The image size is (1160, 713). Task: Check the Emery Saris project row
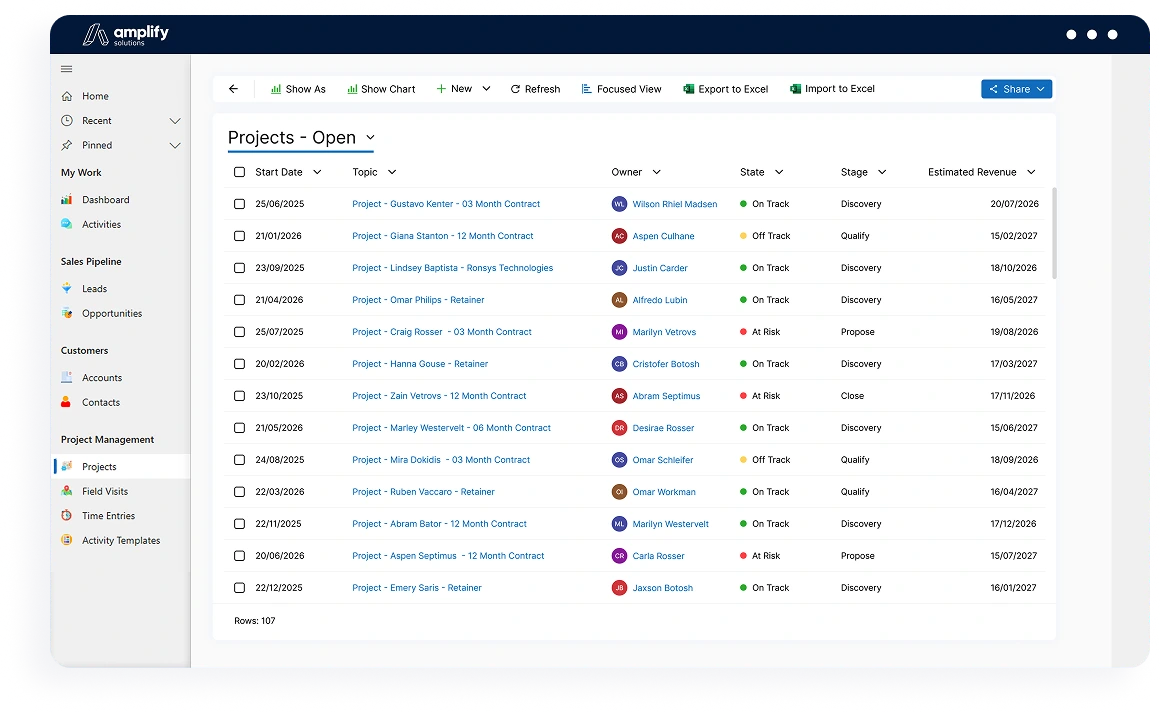tap(240, 588)
